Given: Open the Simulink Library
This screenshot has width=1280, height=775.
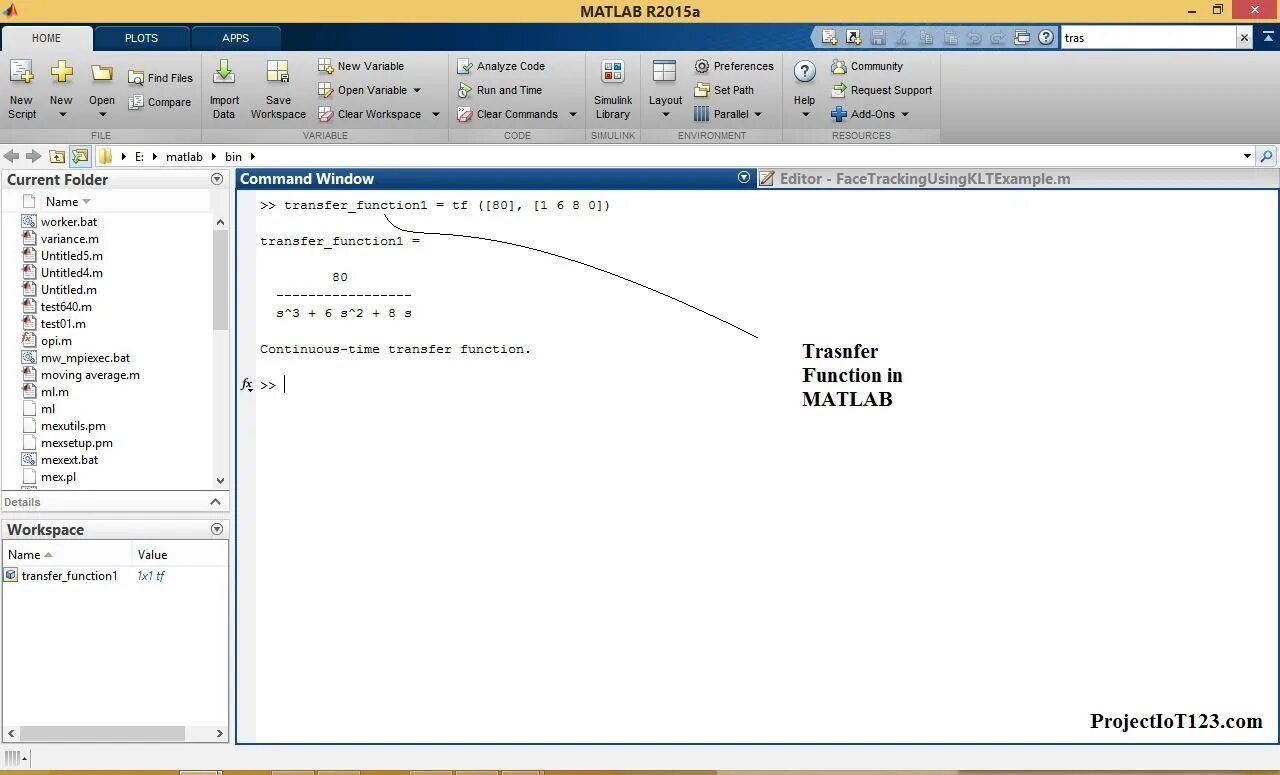Looking at the screenshot, I should point(613,90).
